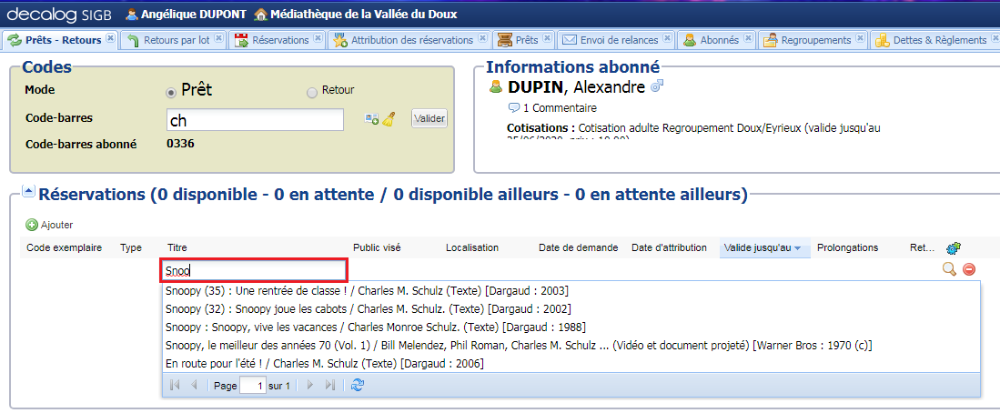The width and height of the screenshot is (1000, 413).
Task: Click the male gender symbol icon
Action: [x=657, y=85]
